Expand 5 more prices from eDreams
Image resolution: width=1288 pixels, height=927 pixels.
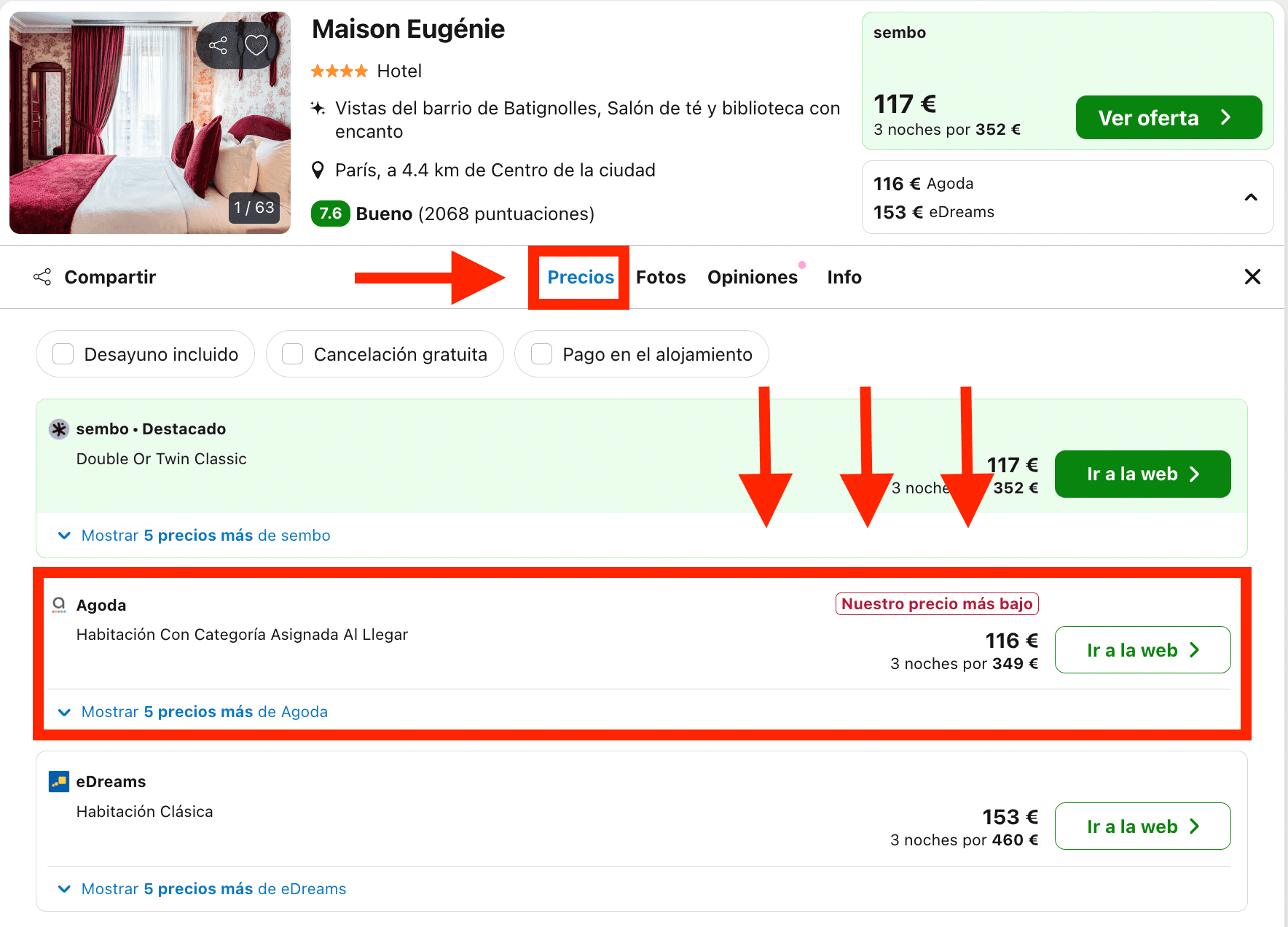[x=213, y=889]
